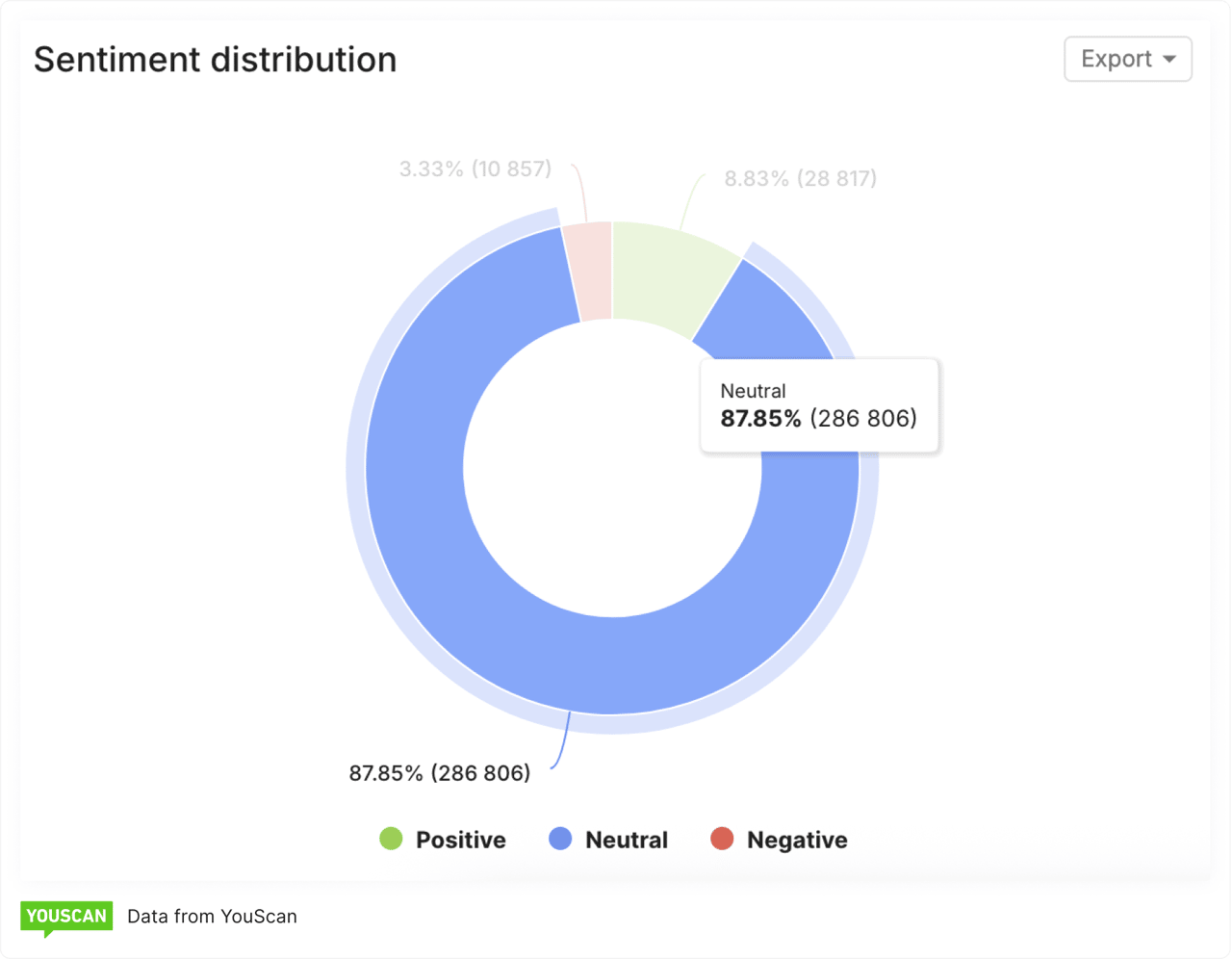Click the Neutral tooltip box
This screenshot has width=1232, height=959.
click(x=818, y=405)
